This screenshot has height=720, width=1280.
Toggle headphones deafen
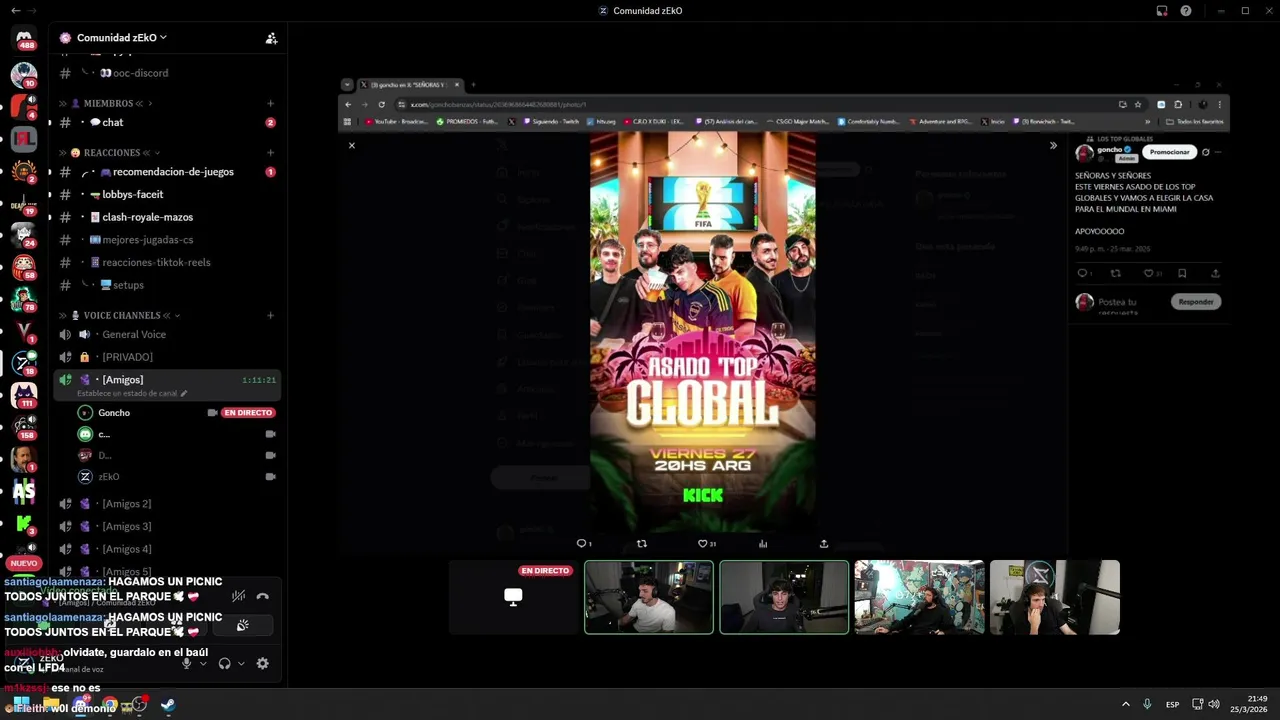[225, 663]
